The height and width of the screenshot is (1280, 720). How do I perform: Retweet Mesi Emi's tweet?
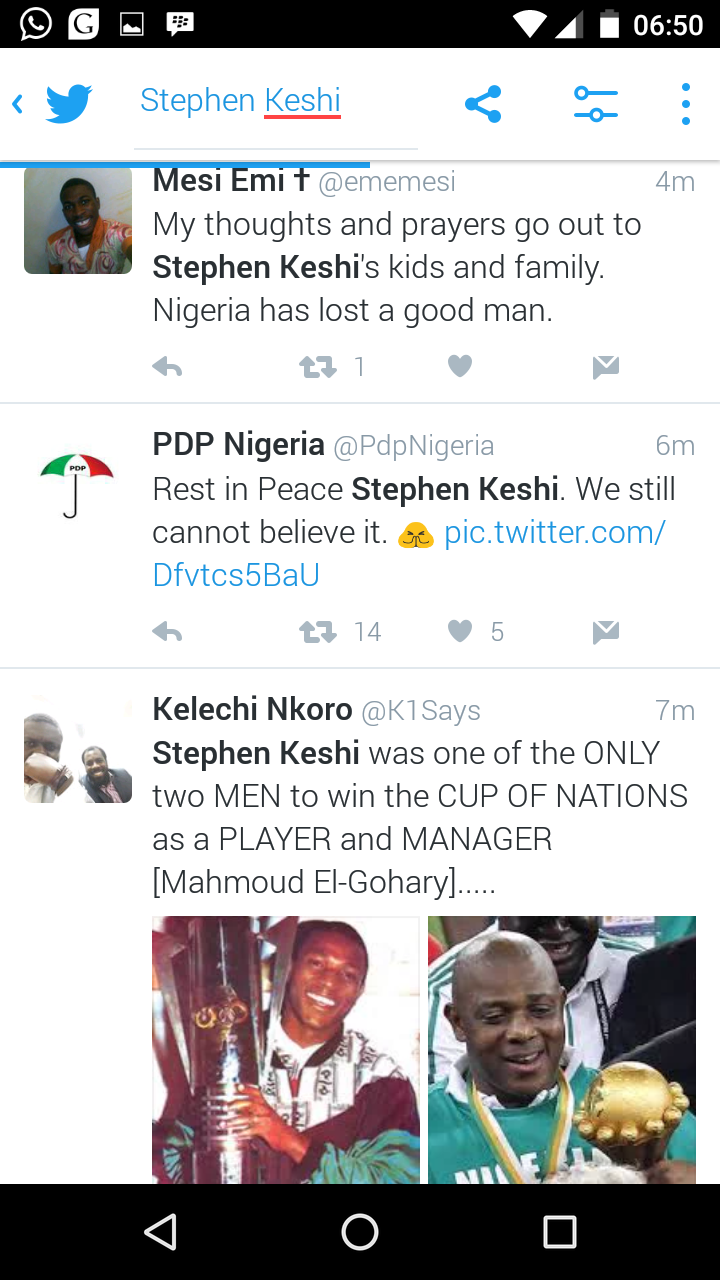coord(319,368)
